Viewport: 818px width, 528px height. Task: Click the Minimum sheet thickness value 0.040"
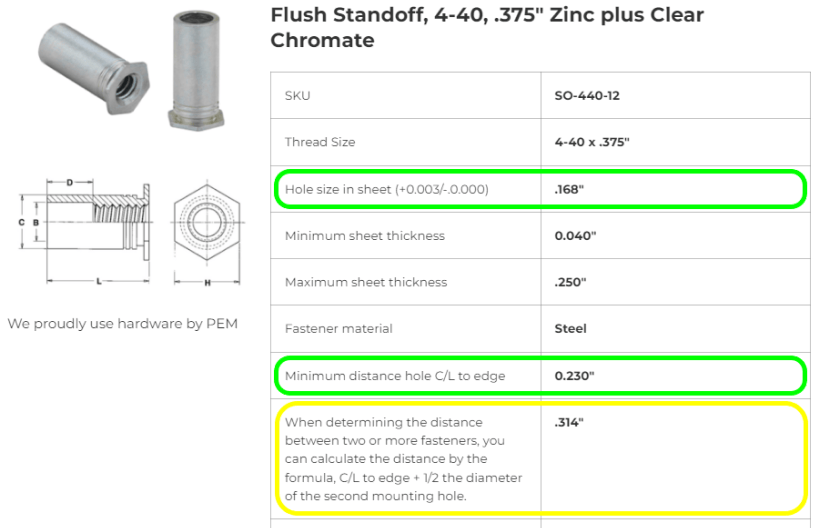click(x=575, y=235)
